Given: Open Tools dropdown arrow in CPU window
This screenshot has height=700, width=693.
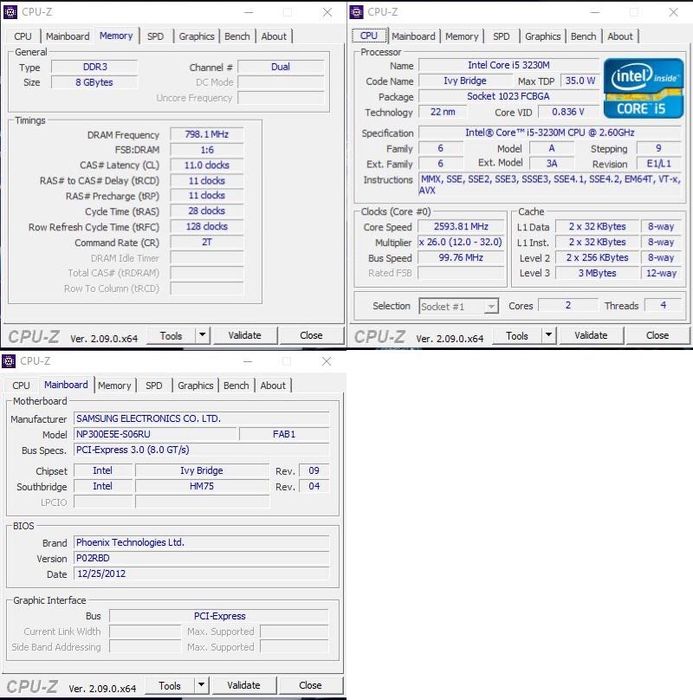Looking at the screenshot, I should (548, 335).
